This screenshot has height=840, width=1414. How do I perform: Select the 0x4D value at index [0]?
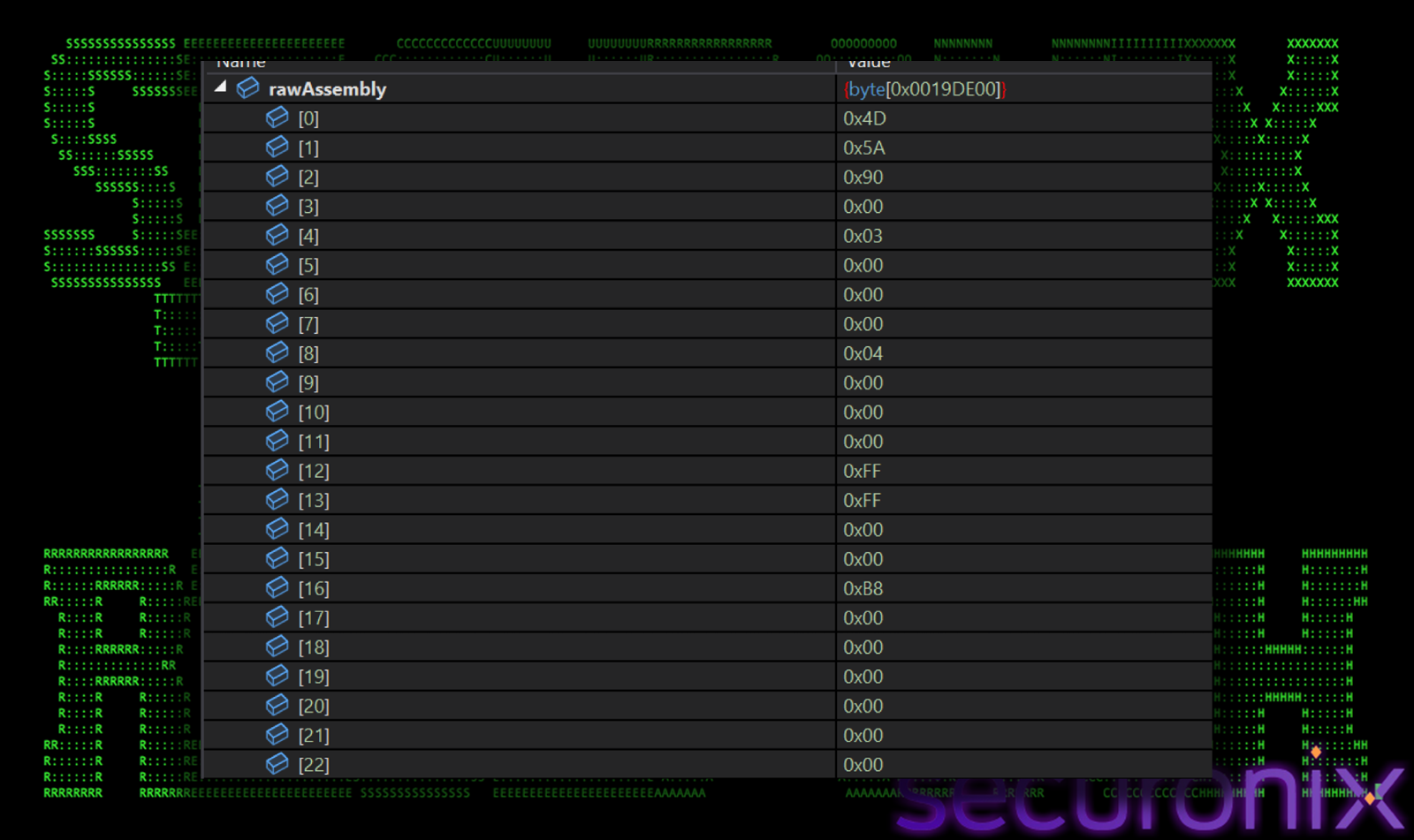(864, 118)
